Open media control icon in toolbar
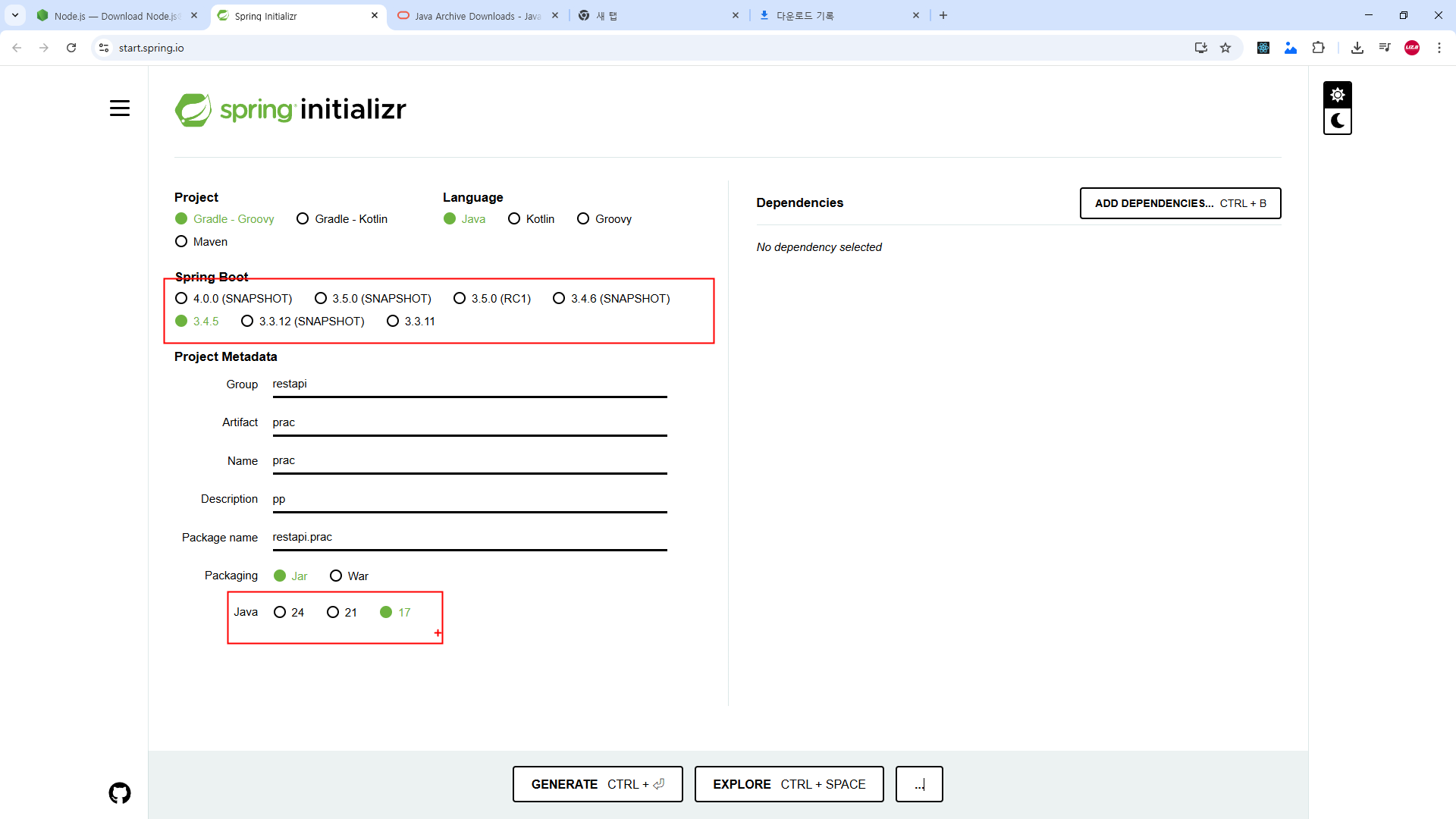Image resolution: width=1456 pixels, height=819 pixels. [x=1385, y=48]
